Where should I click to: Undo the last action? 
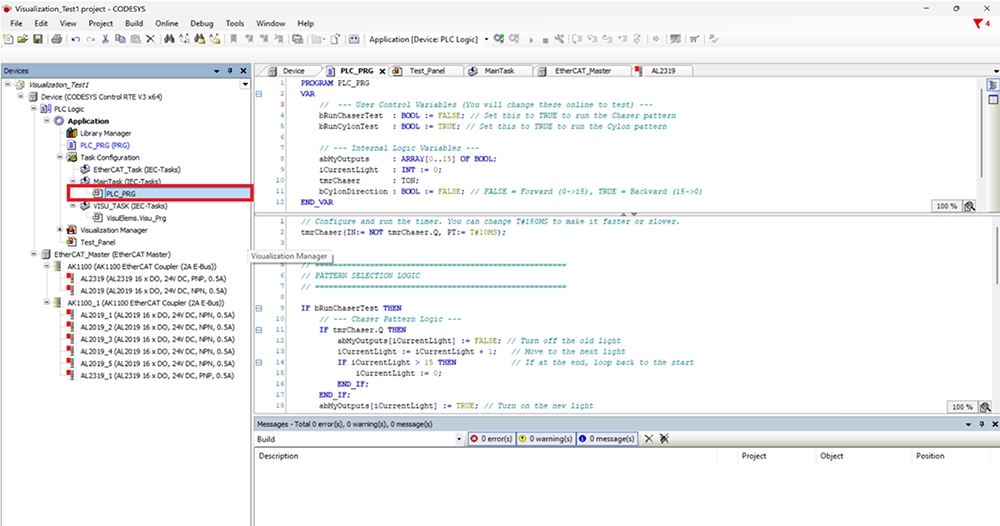(76, 40)
